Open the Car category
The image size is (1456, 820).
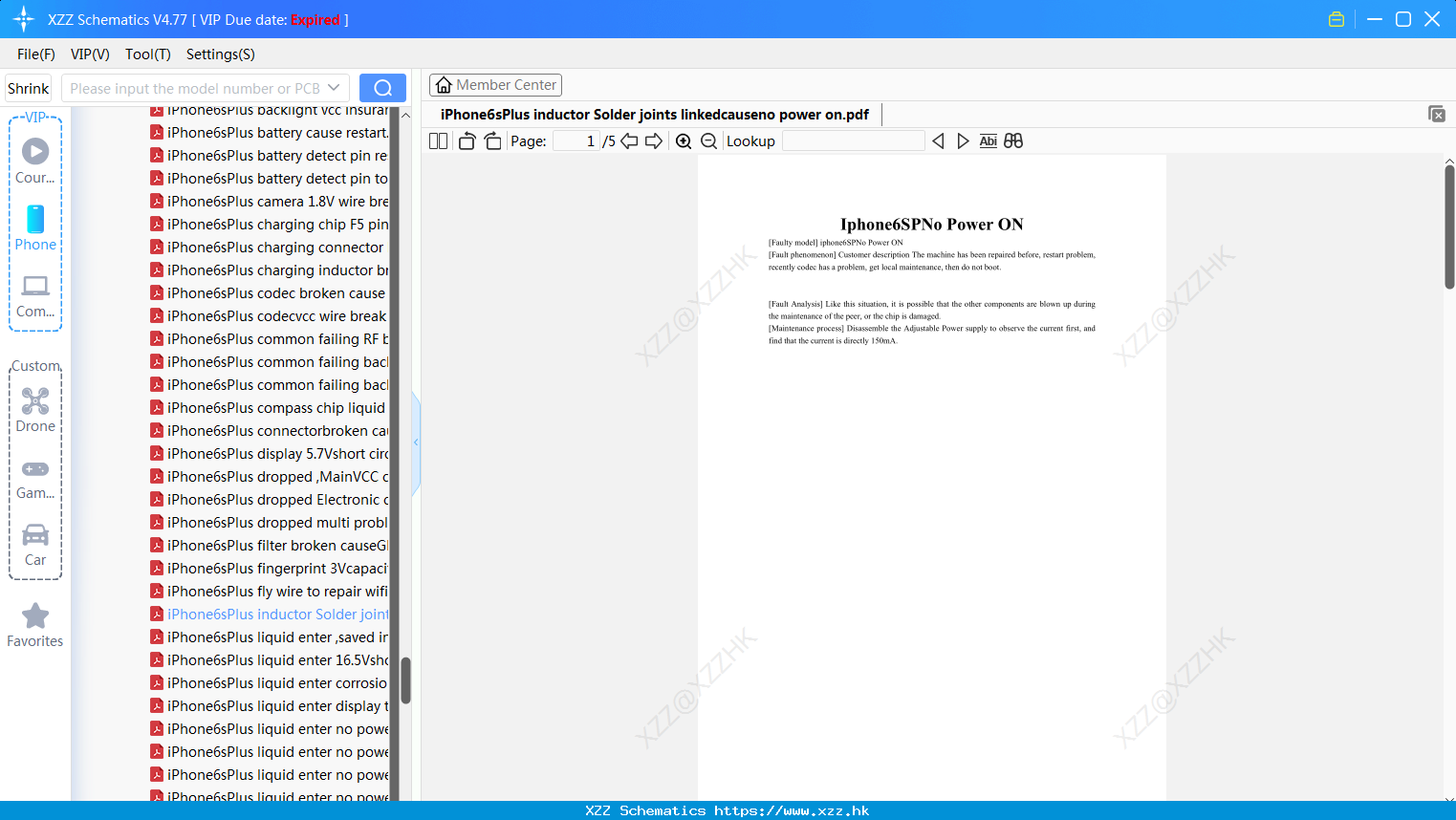35,545
